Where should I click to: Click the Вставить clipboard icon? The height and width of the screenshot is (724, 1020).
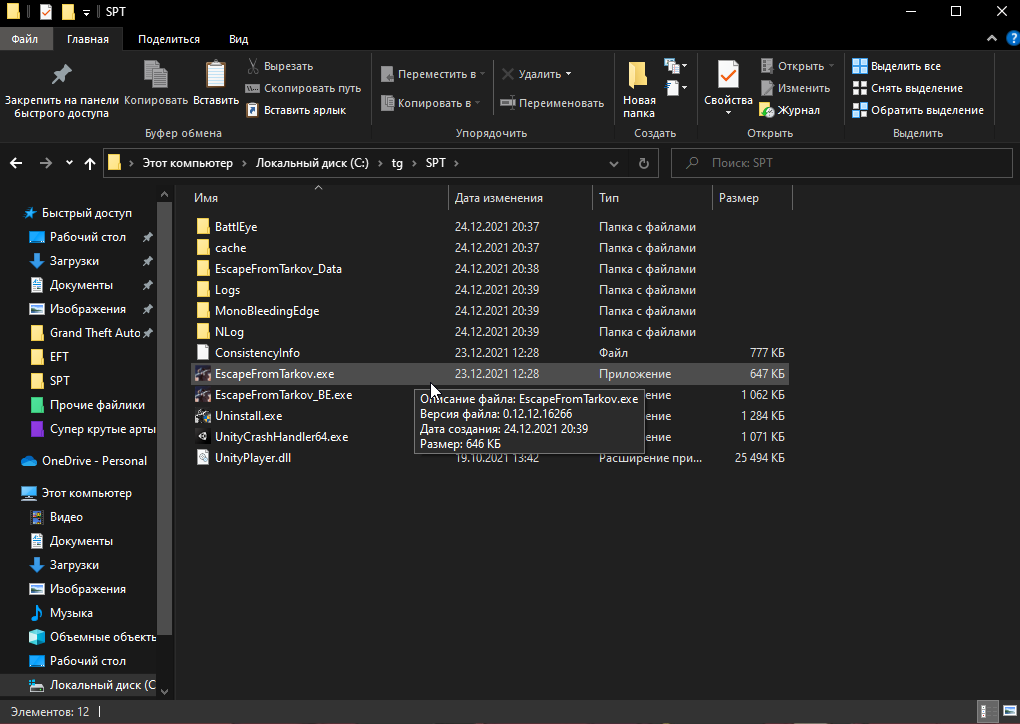[x=216, y=83]
